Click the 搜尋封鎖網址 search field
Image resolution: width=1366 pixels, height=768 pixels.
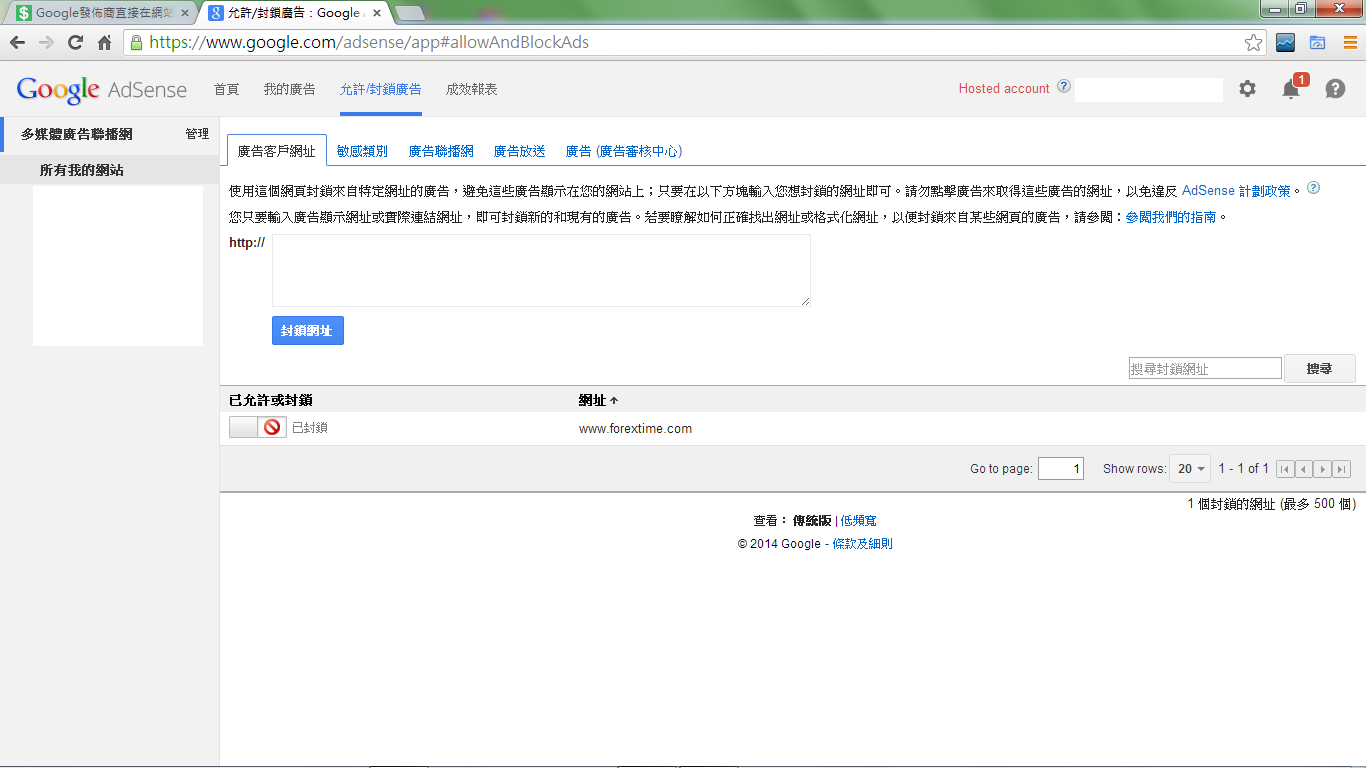pos(1205,368)
